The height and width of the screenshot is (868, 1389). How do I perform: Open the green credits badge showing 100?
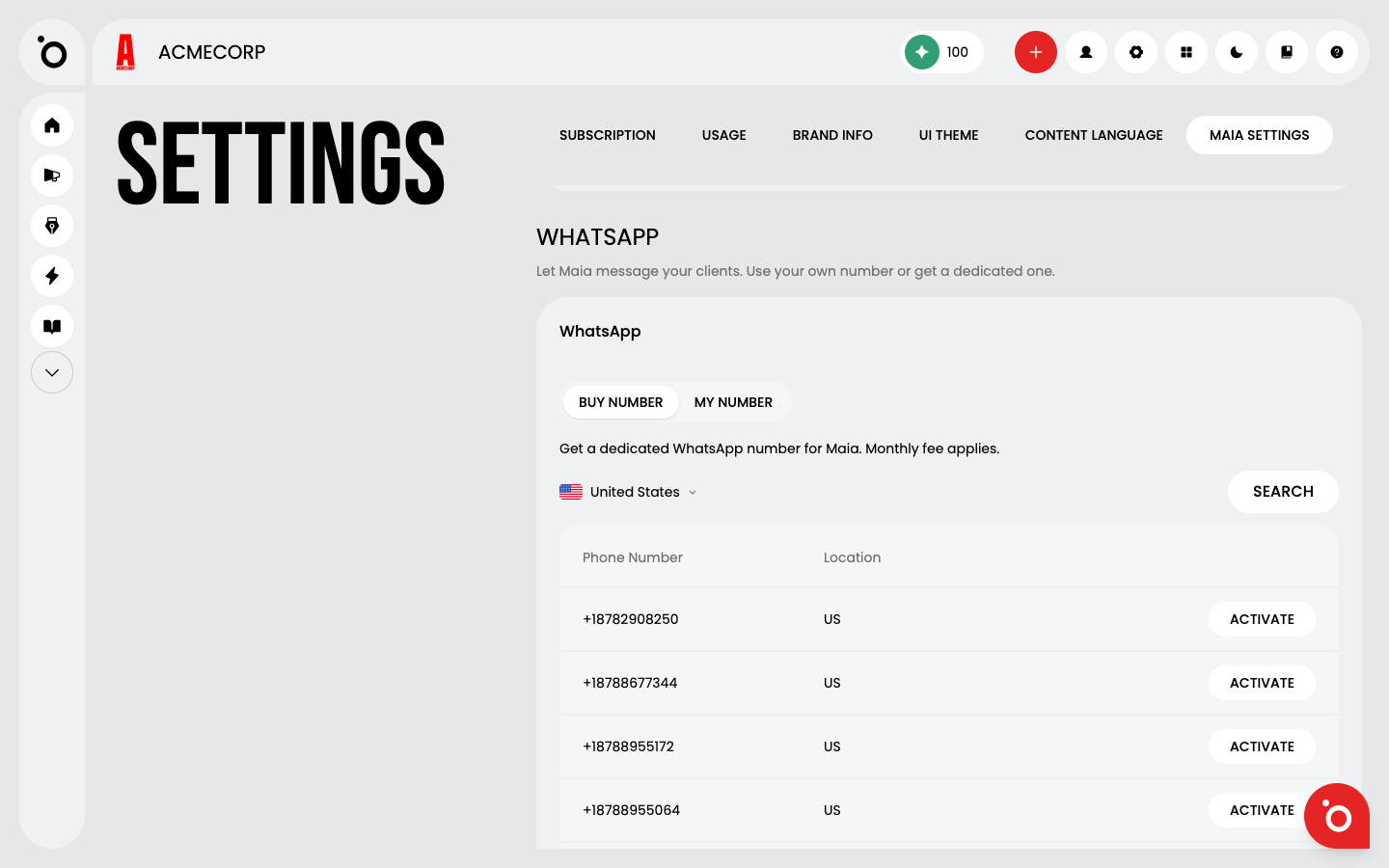click(x=942, y=52)
